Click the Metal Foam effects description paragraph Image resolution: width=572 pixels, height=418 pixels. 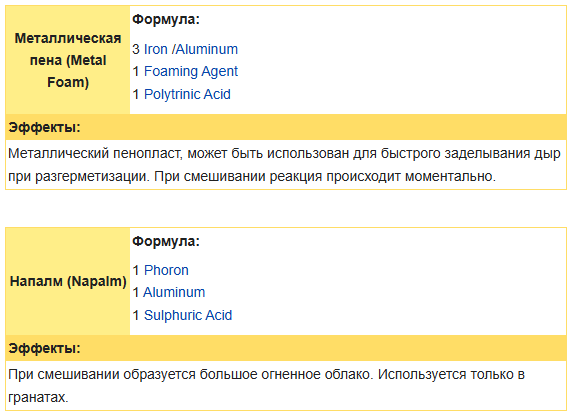coord(286,165)
